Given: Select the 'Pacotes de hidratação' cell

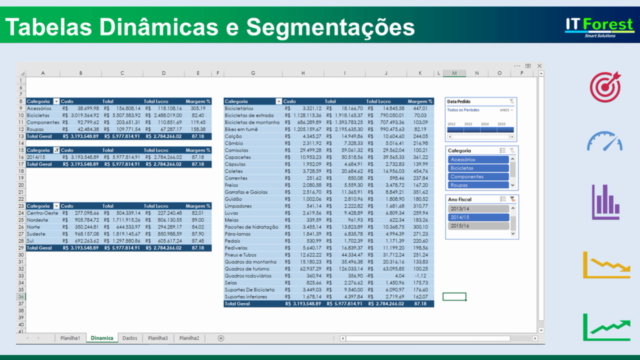Looking at the screenshot, I should pyautogui.click(x=253, y=227).
